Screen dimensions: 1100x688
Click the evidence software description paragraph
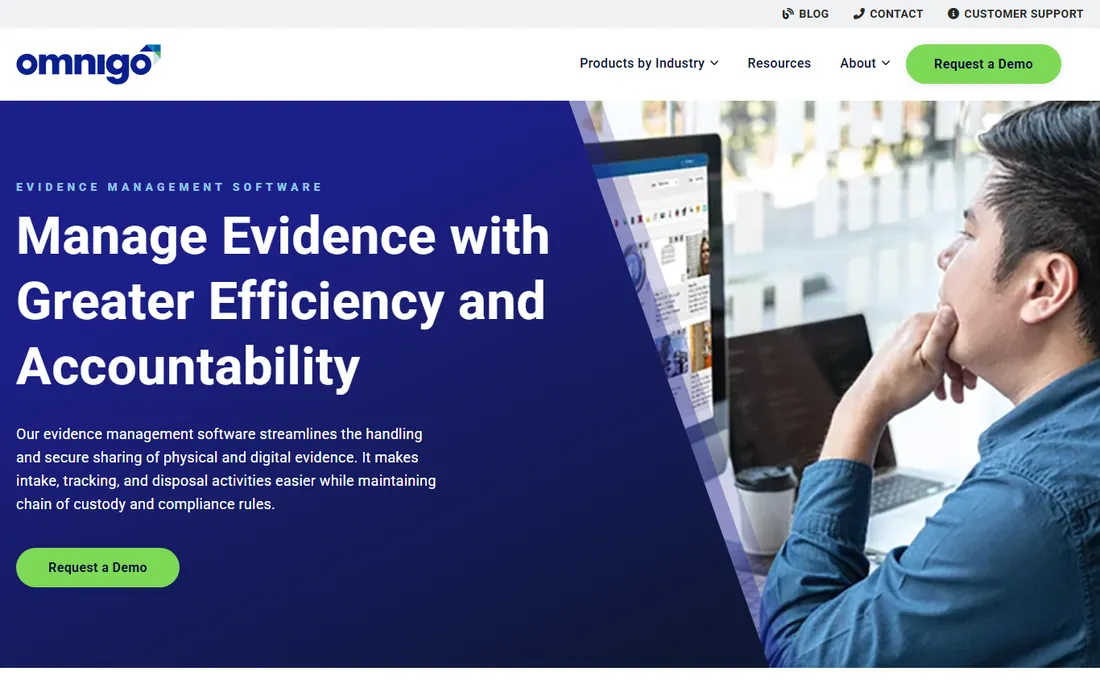pos(226,469)
